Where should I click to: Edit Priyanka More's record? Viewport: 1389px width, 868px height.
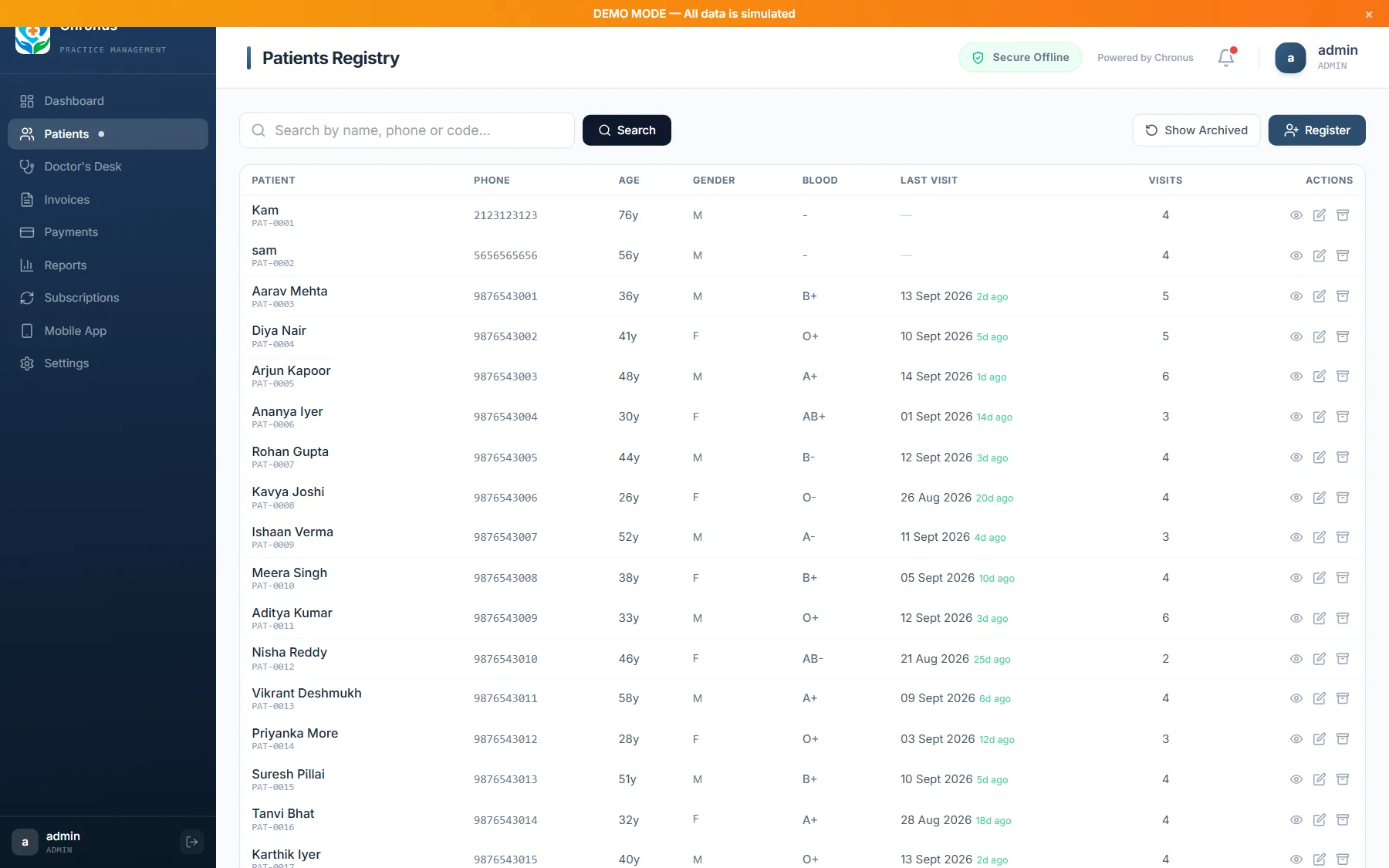click(x=1320, y=739)
